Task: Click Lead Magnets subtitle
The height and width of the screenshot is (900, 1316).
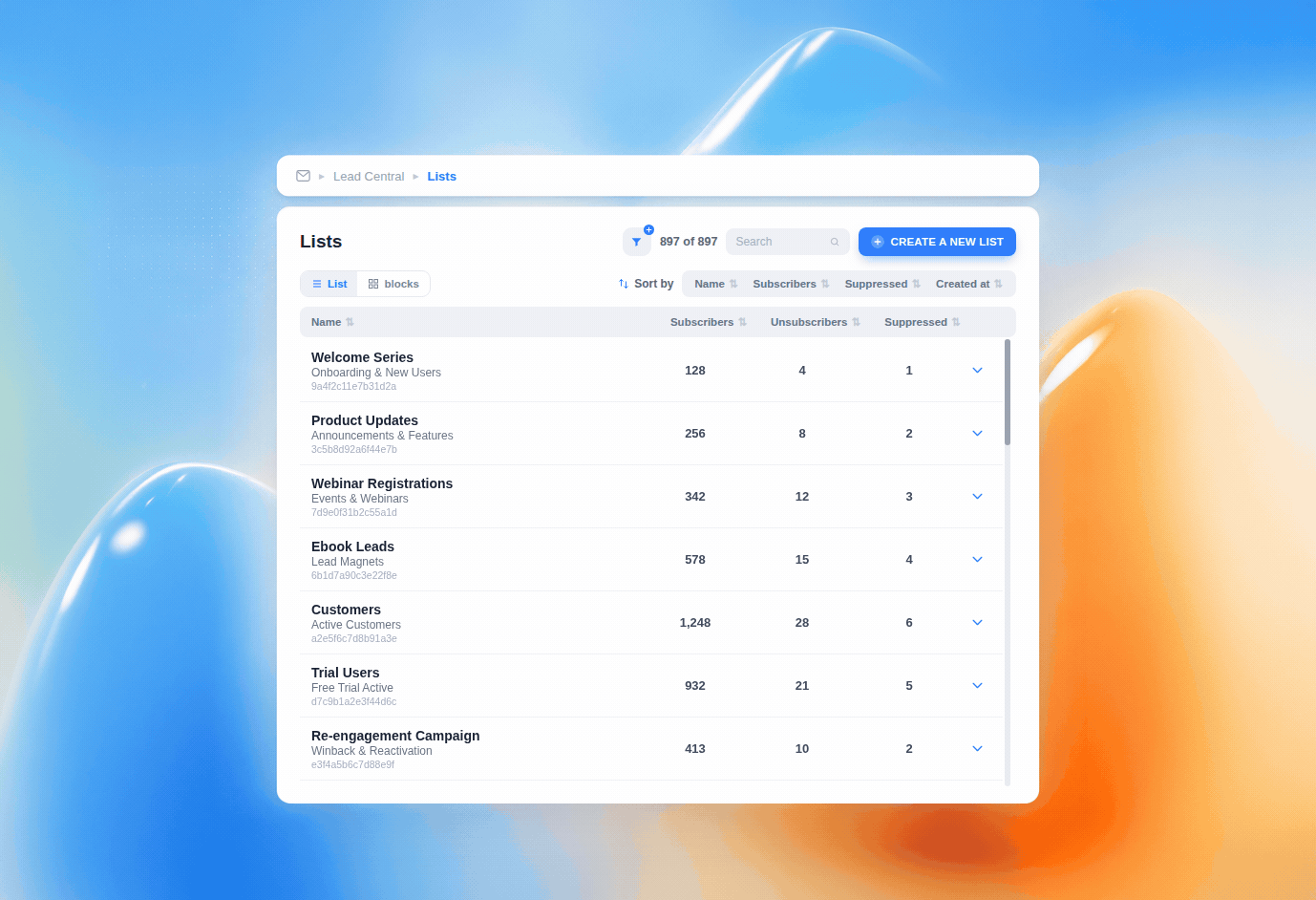Action: pos(348,562)
